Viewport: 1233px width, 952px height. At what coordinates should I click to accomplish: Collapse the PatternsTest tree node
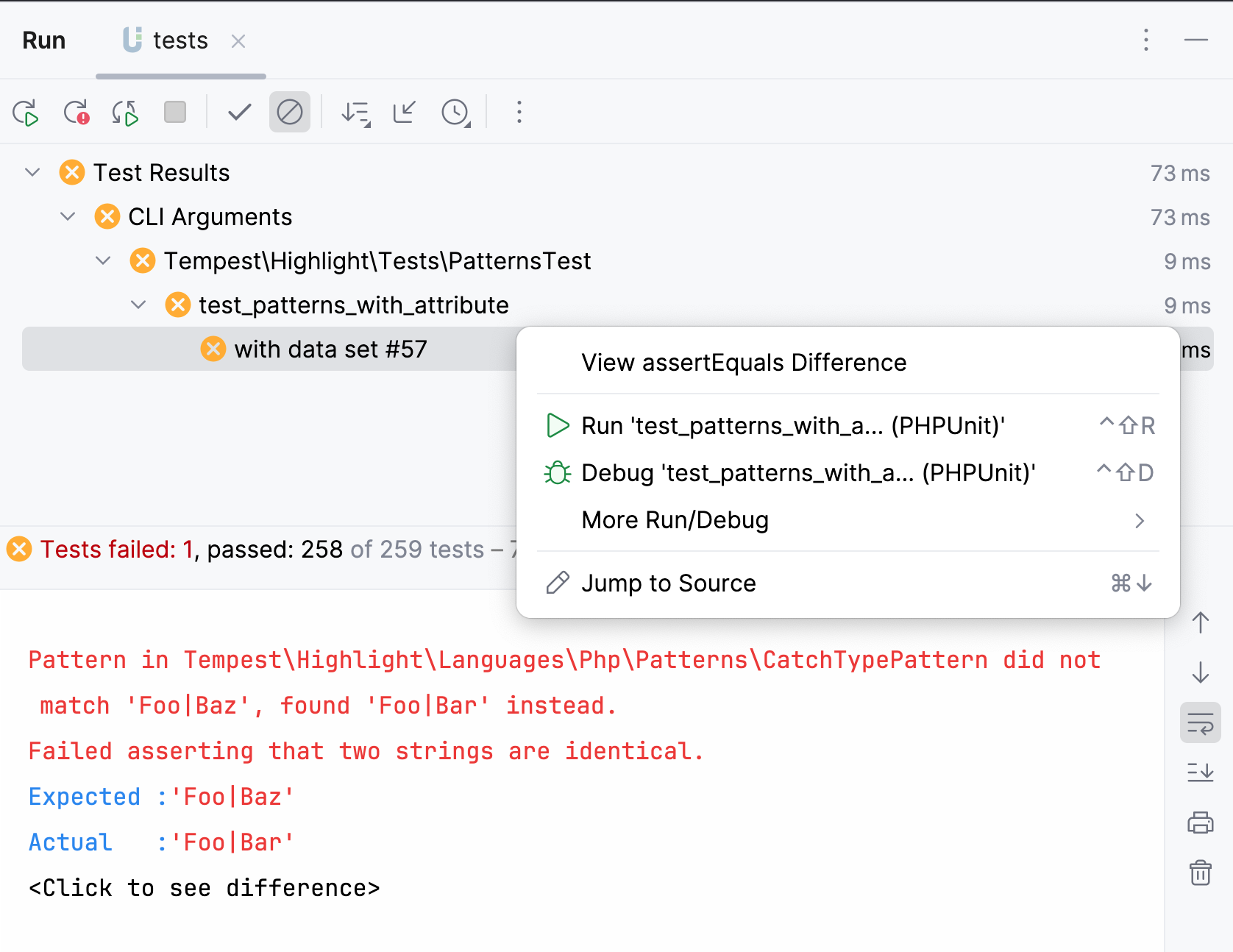point(103,260)
